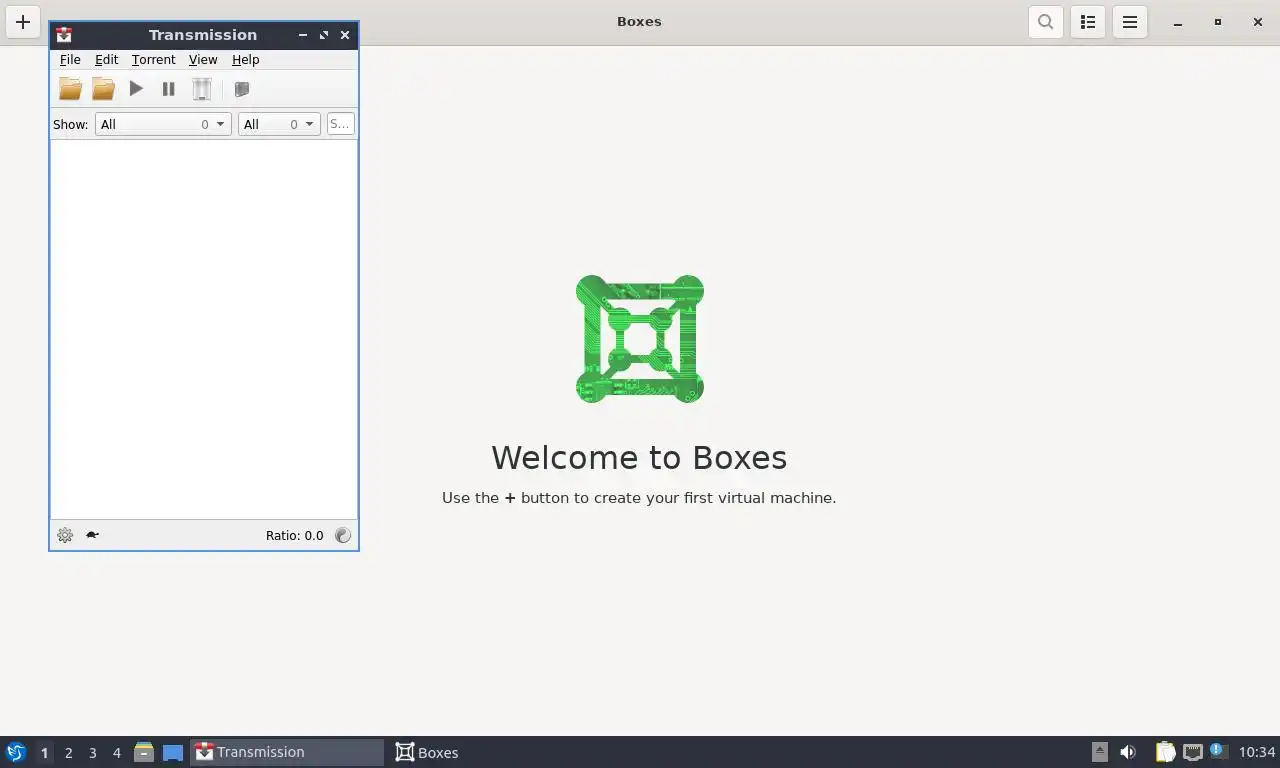The image size is (1280, 768).
Task: Open the volume speaker tray icon
Action: click(x=1128, y=752)
